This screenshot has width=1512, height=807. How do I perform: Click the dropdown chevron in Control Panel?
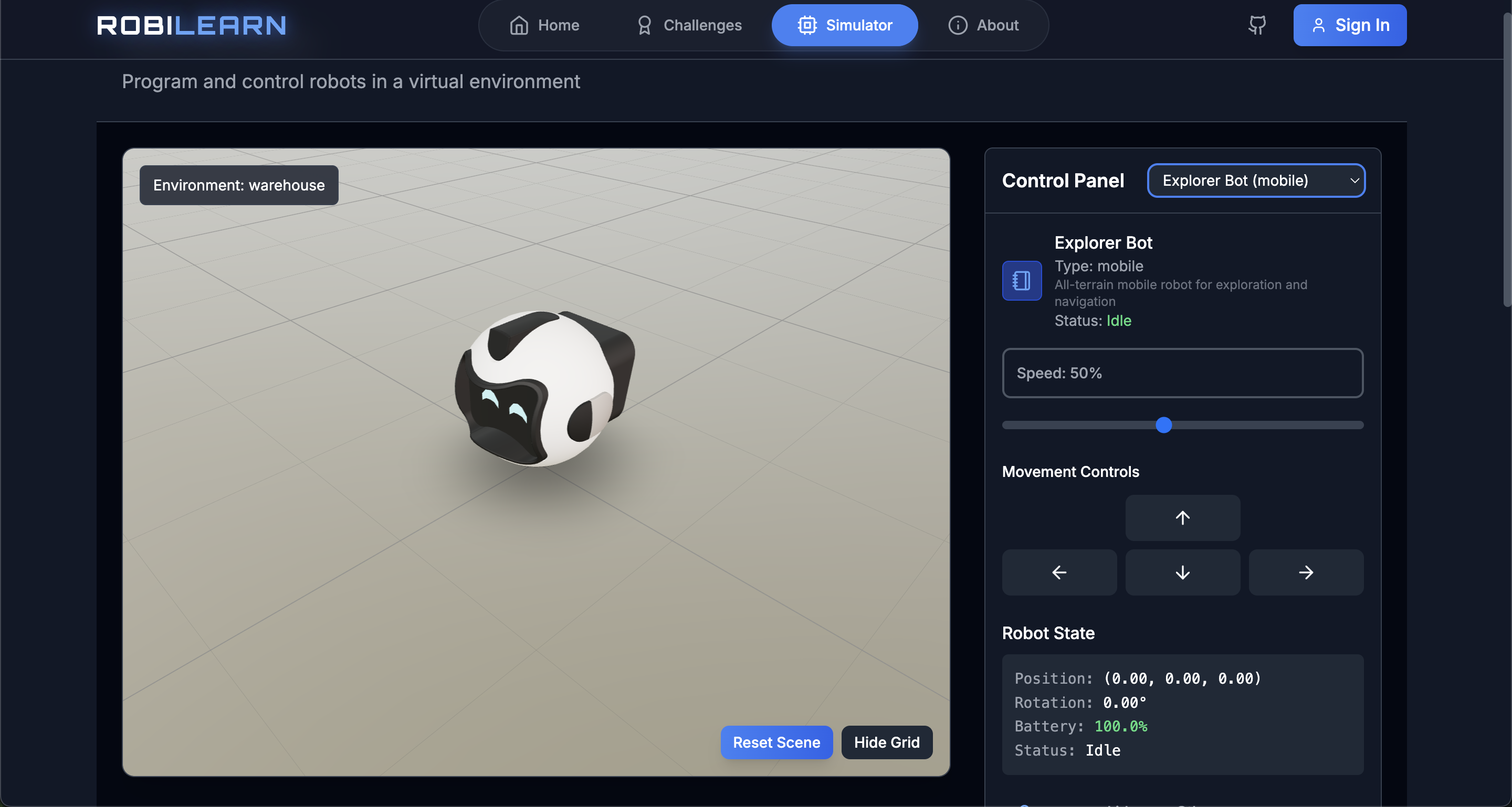click(x=1354, y=180)
